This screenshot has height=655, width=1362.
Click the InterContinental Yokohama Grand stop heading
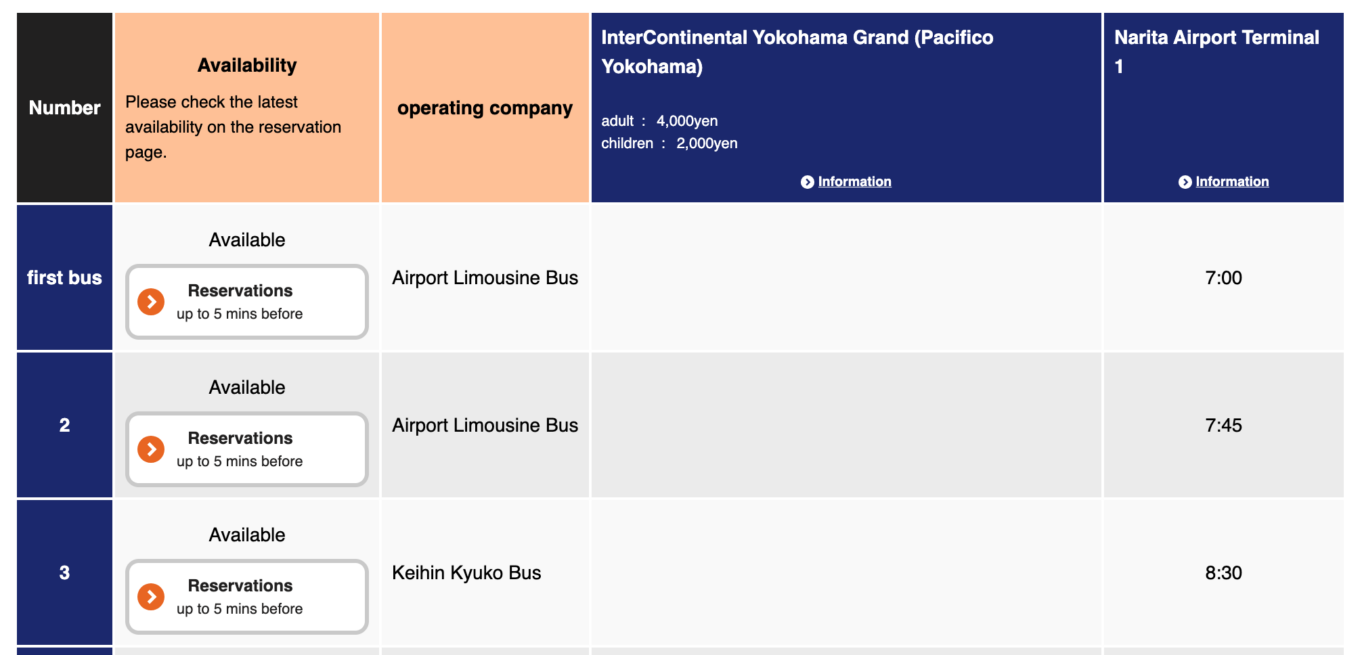pyautogui.click(x=797, y=52)
